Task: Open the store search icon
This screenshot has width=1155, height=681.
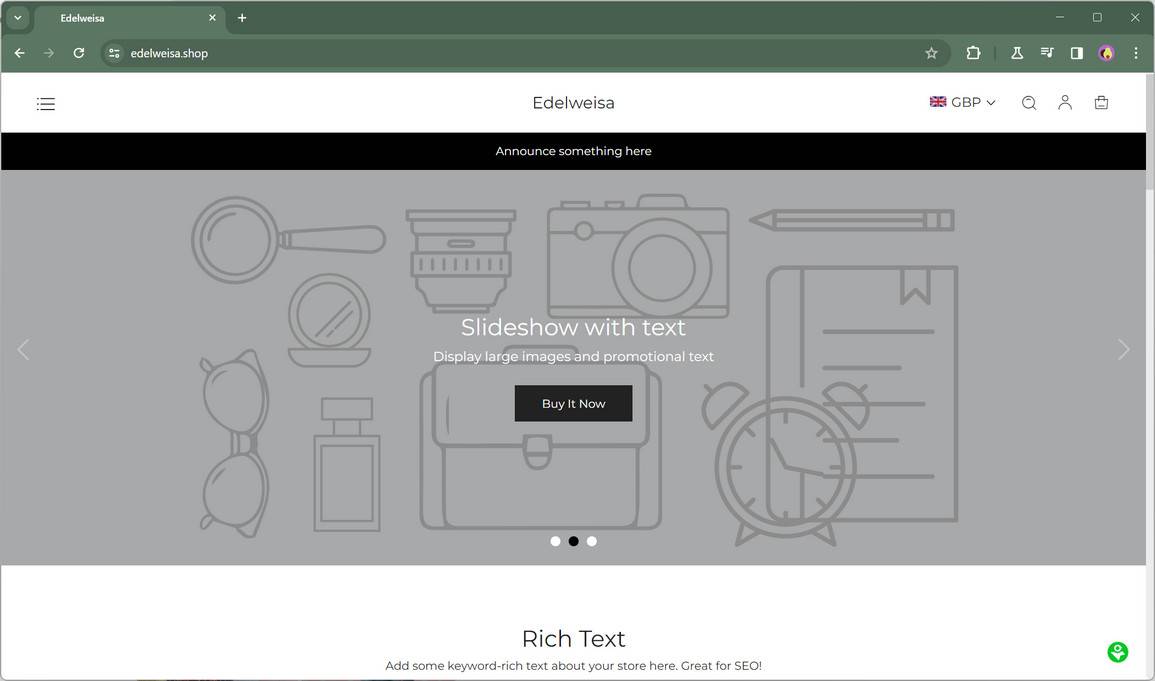Action: point(1029,103)
